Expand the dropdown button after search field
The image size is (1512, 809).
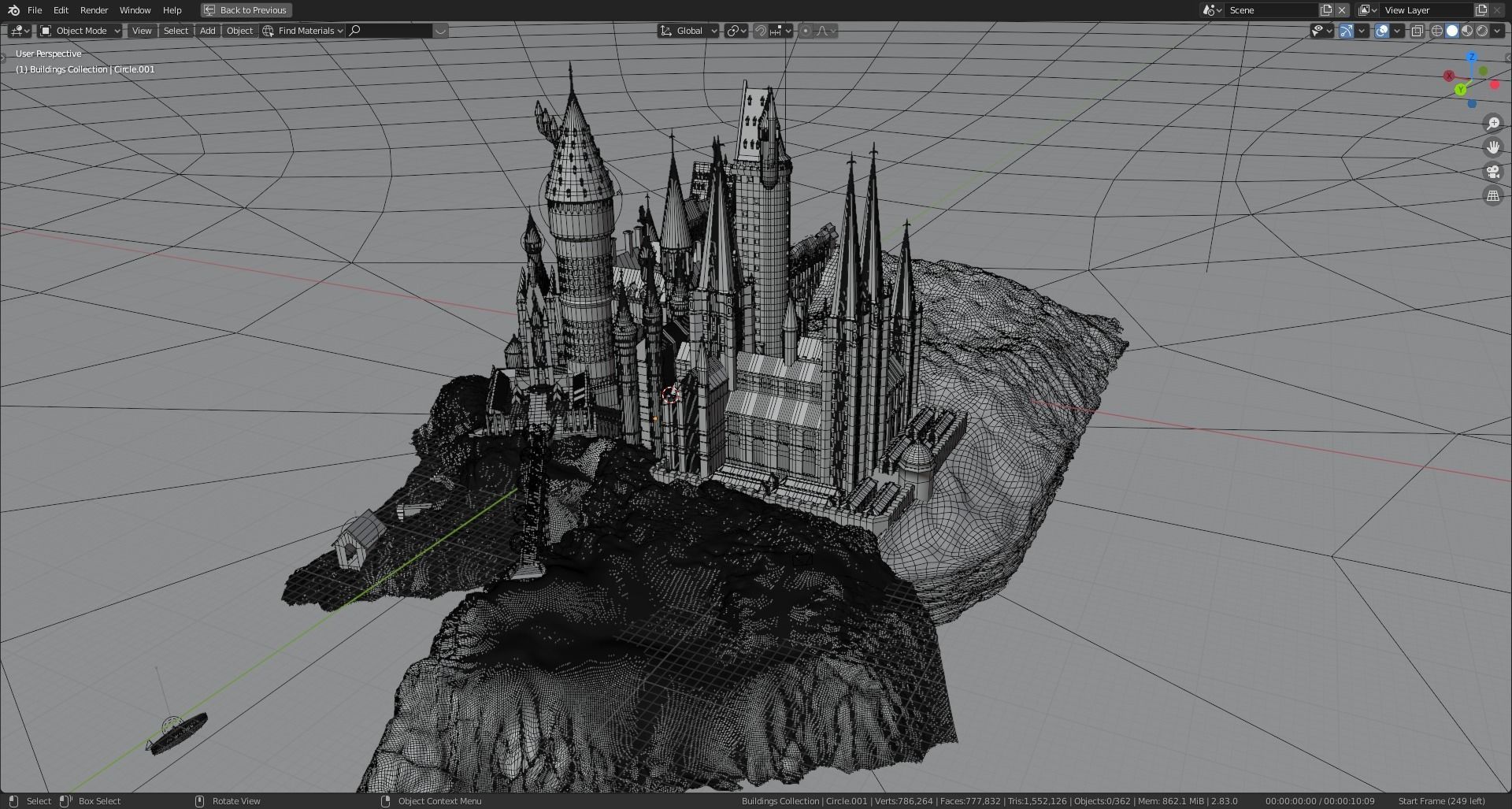tap(441, 31)
